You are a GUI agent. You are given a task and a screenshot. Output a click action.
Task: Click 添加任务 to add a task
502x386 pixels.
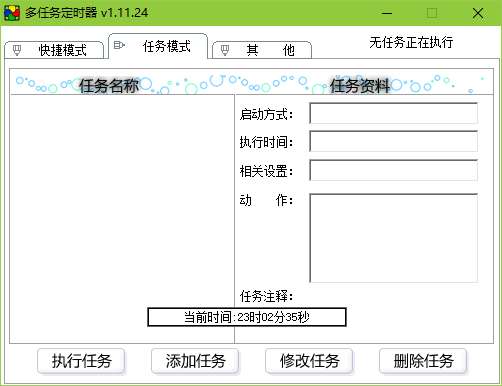click(195, 361)
